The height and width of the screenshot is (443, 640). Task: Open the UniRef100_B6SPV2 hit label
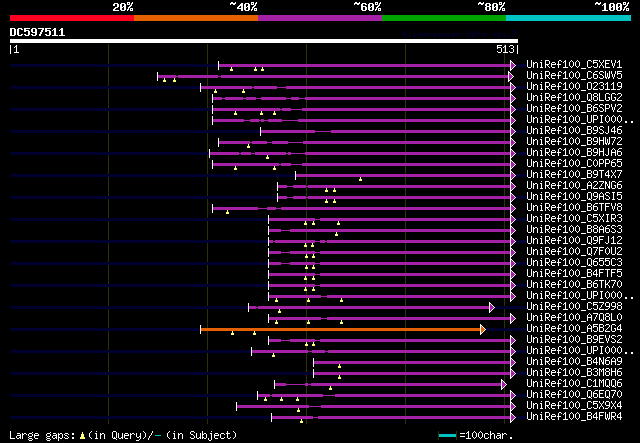[574, 109]
